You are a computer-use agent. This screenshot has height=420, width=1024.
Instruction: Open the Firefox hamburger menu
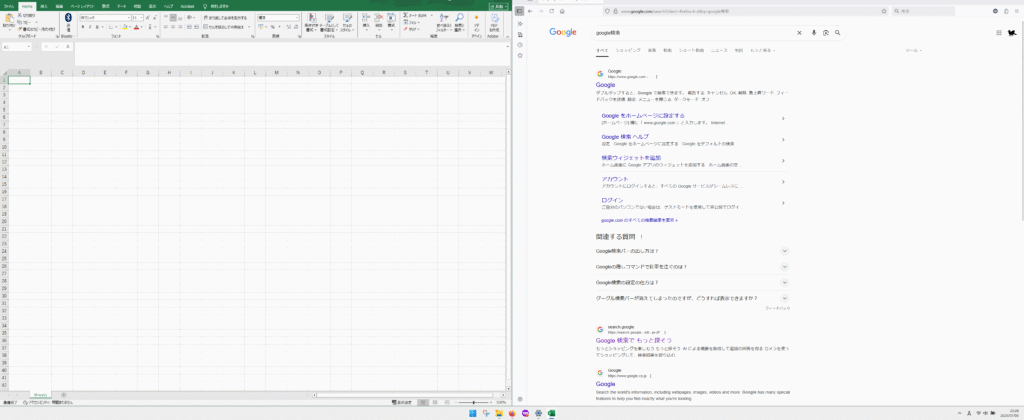pos(1017,11)
